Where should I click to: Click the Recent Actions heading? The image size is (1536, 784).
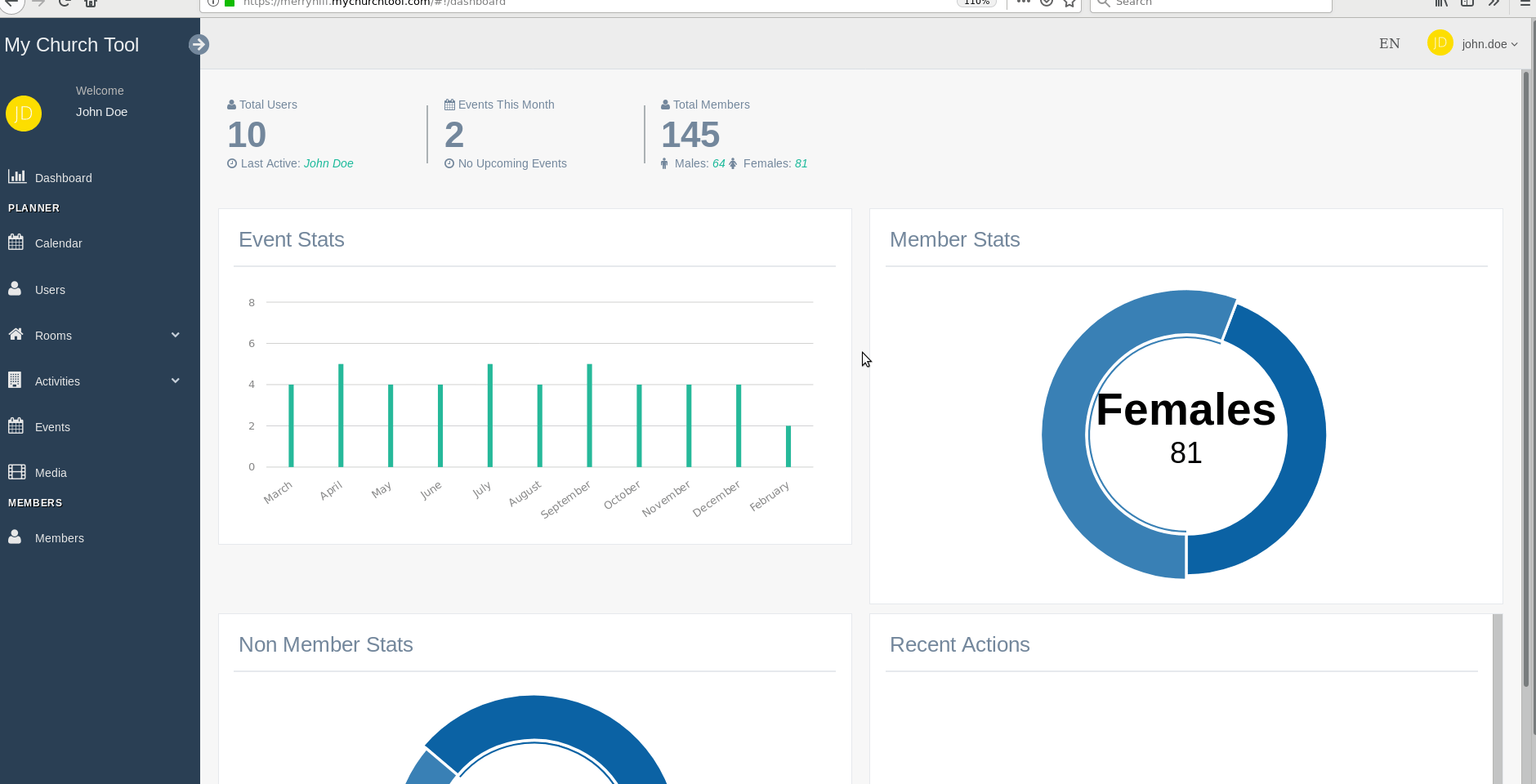[959, 644]
